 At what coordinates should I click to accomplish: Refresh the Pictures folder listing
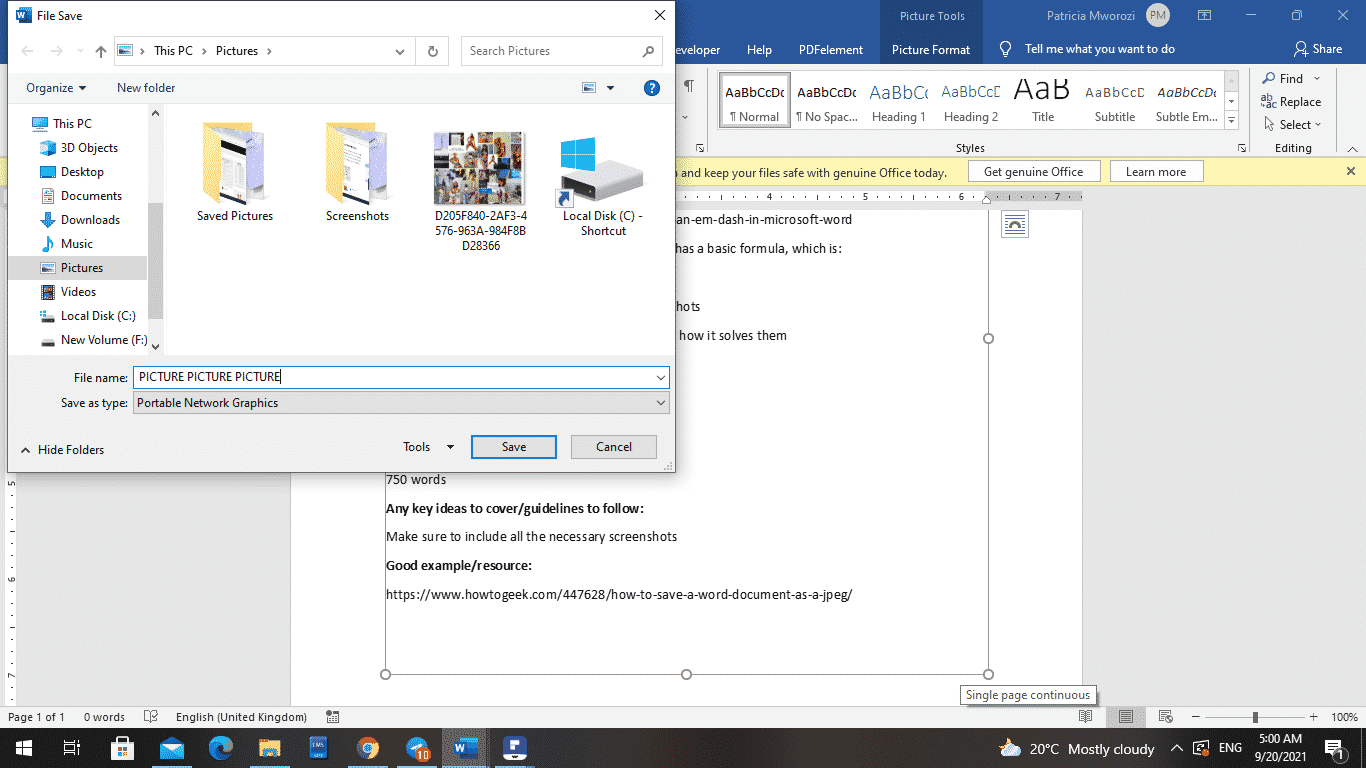coord(432,51)
